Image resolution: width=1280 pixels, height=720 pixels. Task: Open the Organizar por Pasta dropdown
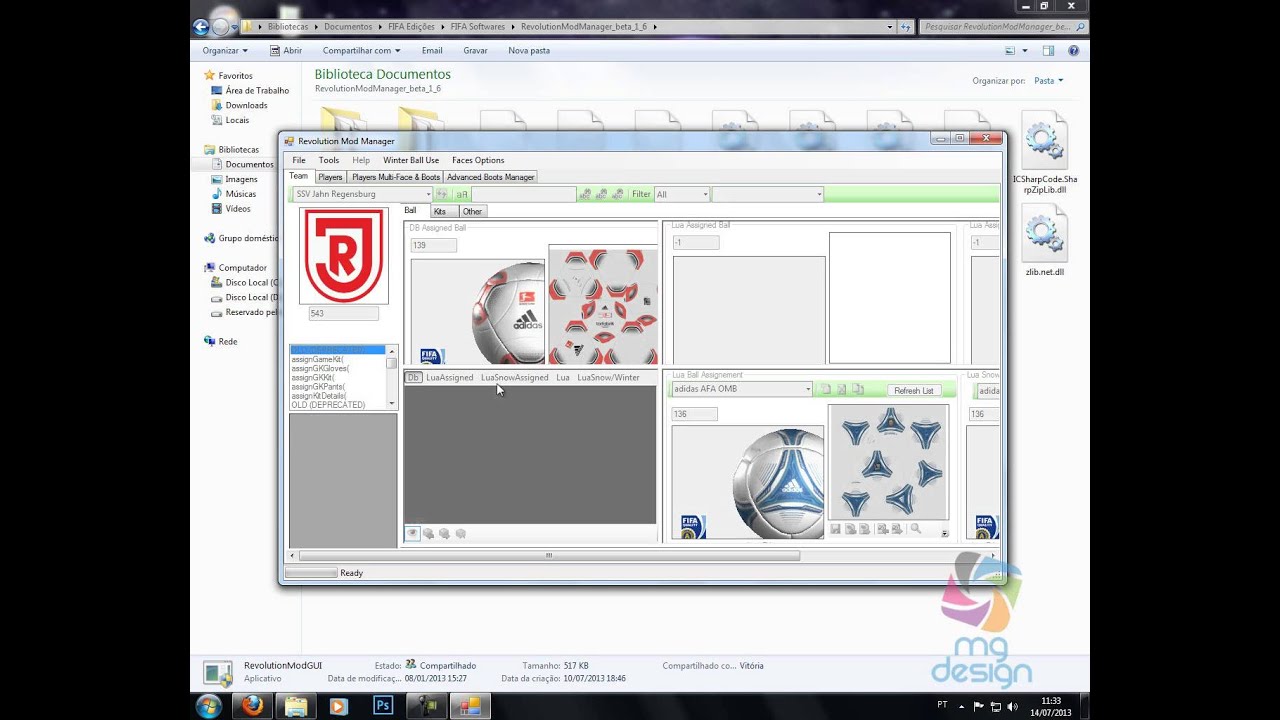(x=1048, y=80)
